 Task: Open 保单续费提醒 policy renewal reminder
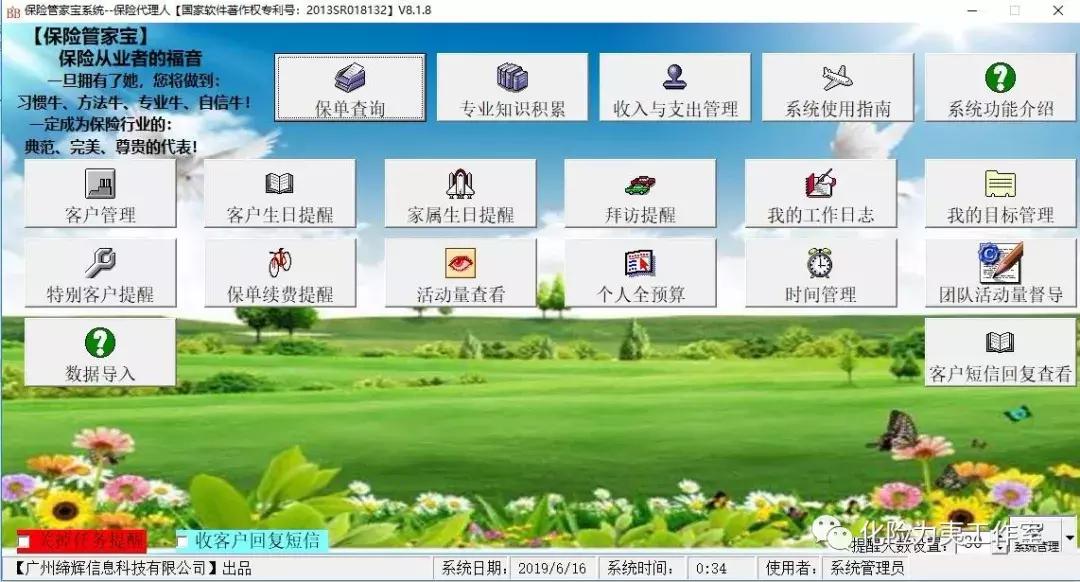(x=280, y=272)
